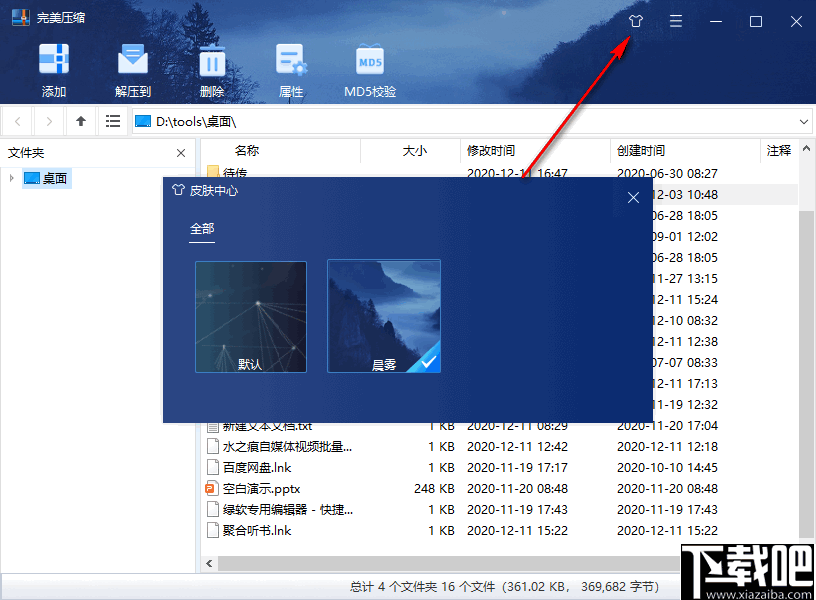816x600 pixels.
Task: Go forward with the right arrow
Action: (49, 121)
